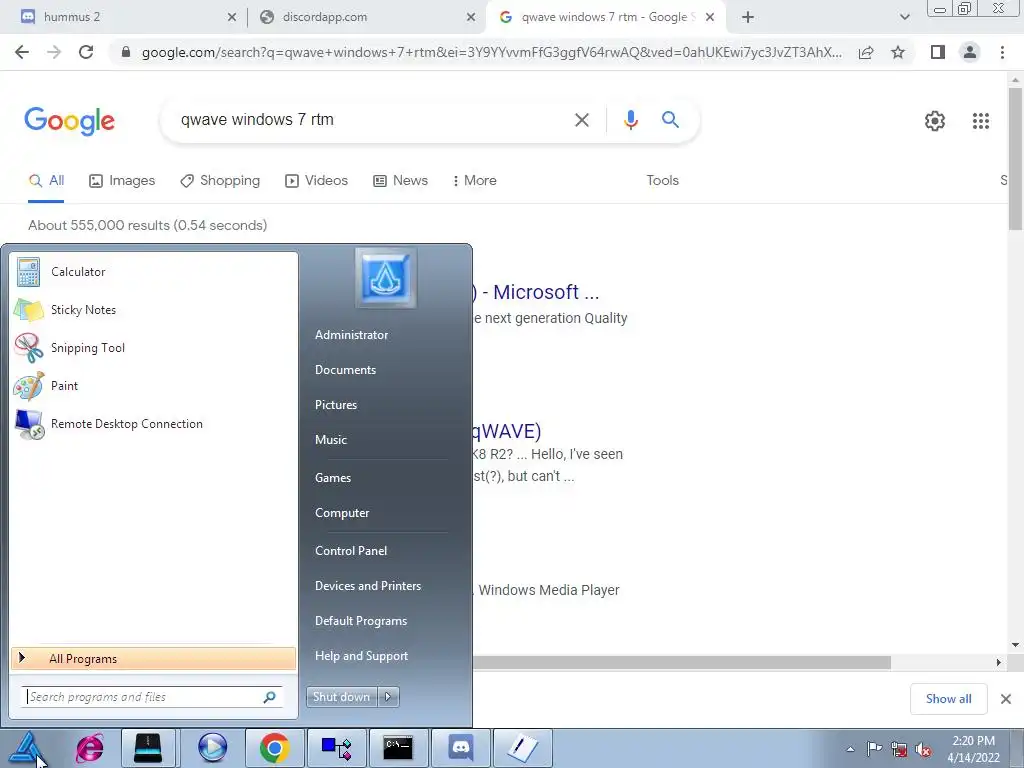Open Help and Support

pyautogui.click(x=361, y=656)
